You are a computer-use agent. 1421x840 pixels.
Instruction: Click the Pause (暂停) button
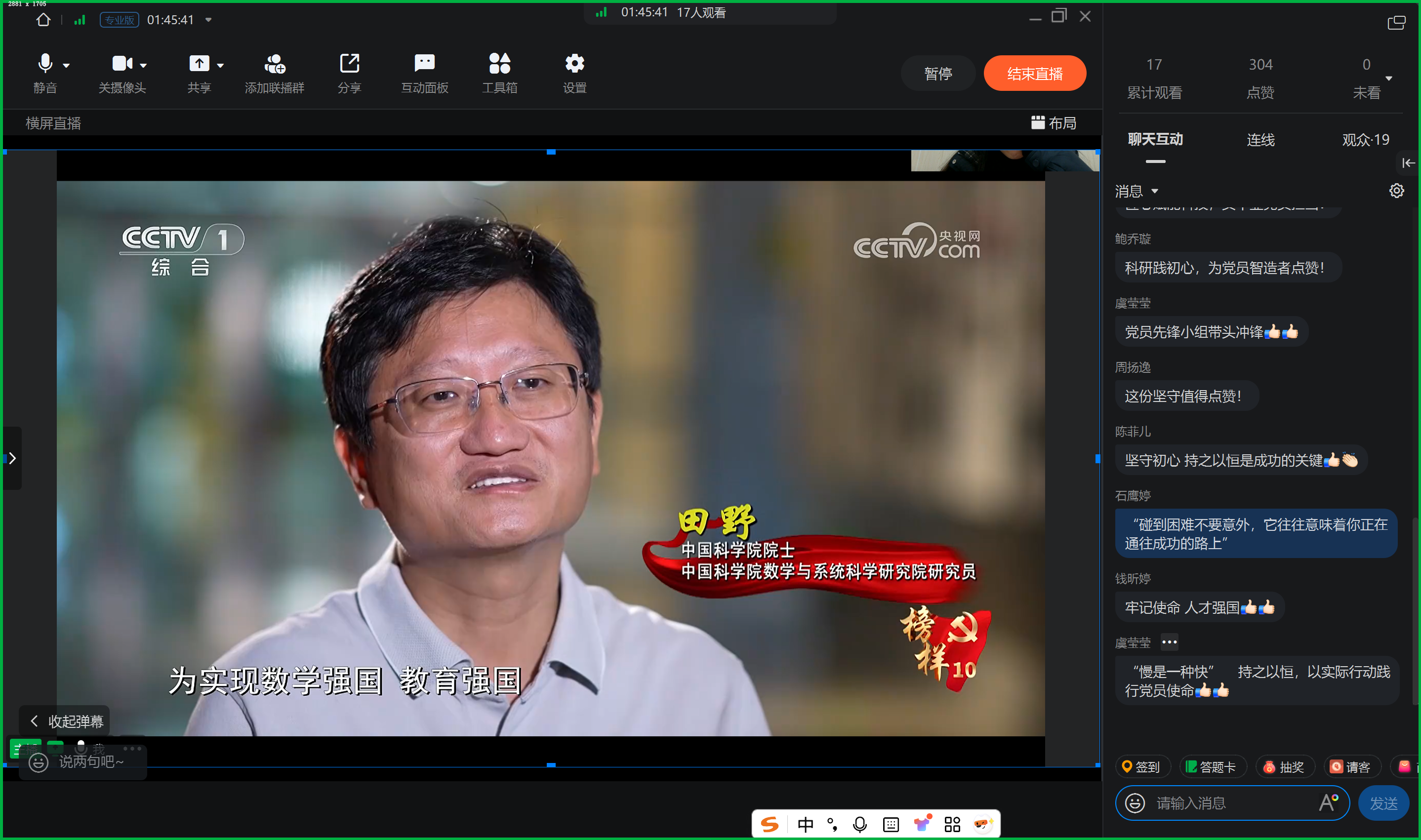coord(937,74)
